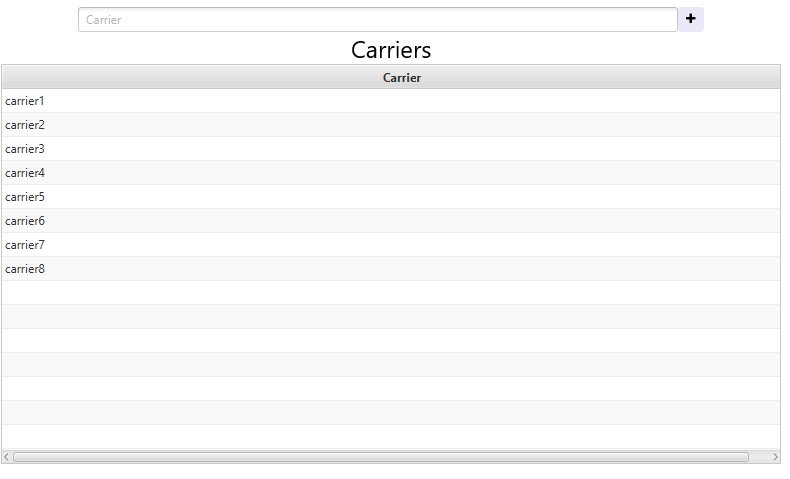Screen dimensions: 790x479
Task: Click the horizontal scrollbar thumb
Action: (380, 457)
